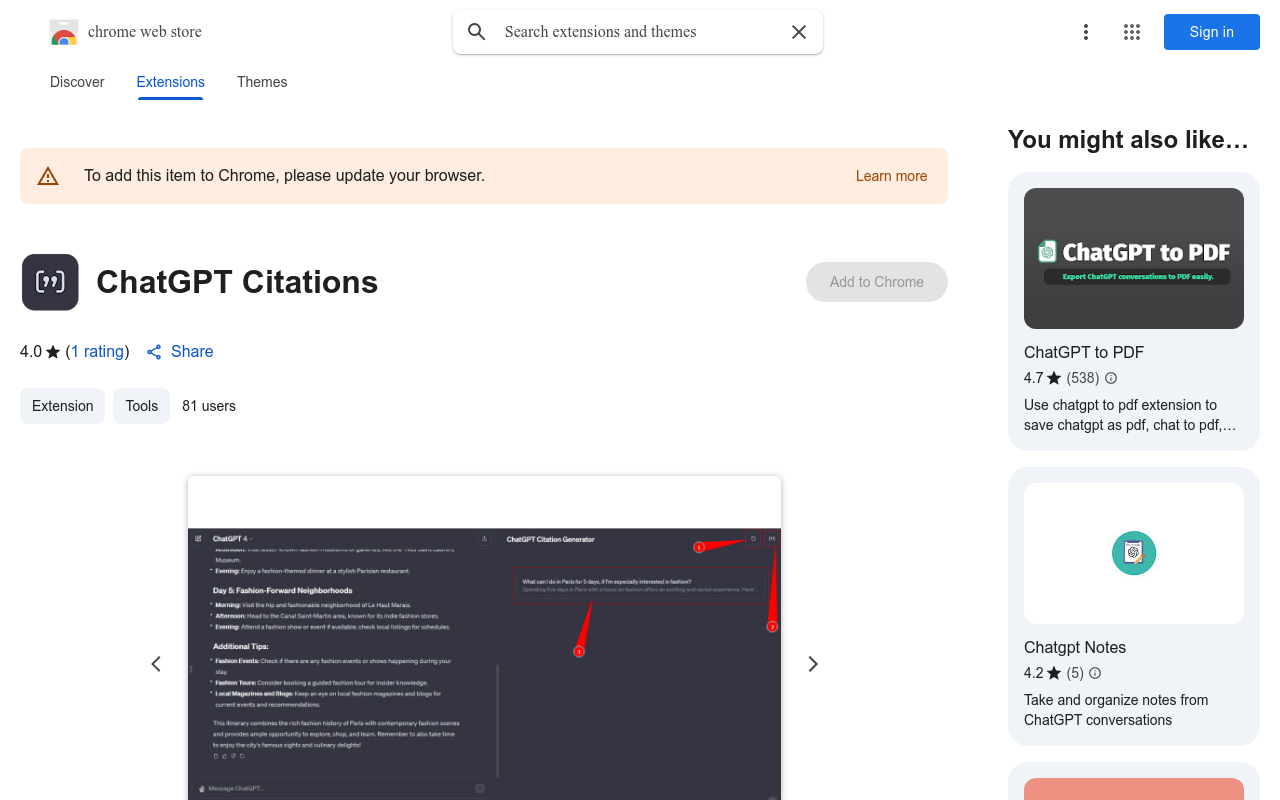
Task: Click the 4.0 star rating value
Action: coord(31,351)
